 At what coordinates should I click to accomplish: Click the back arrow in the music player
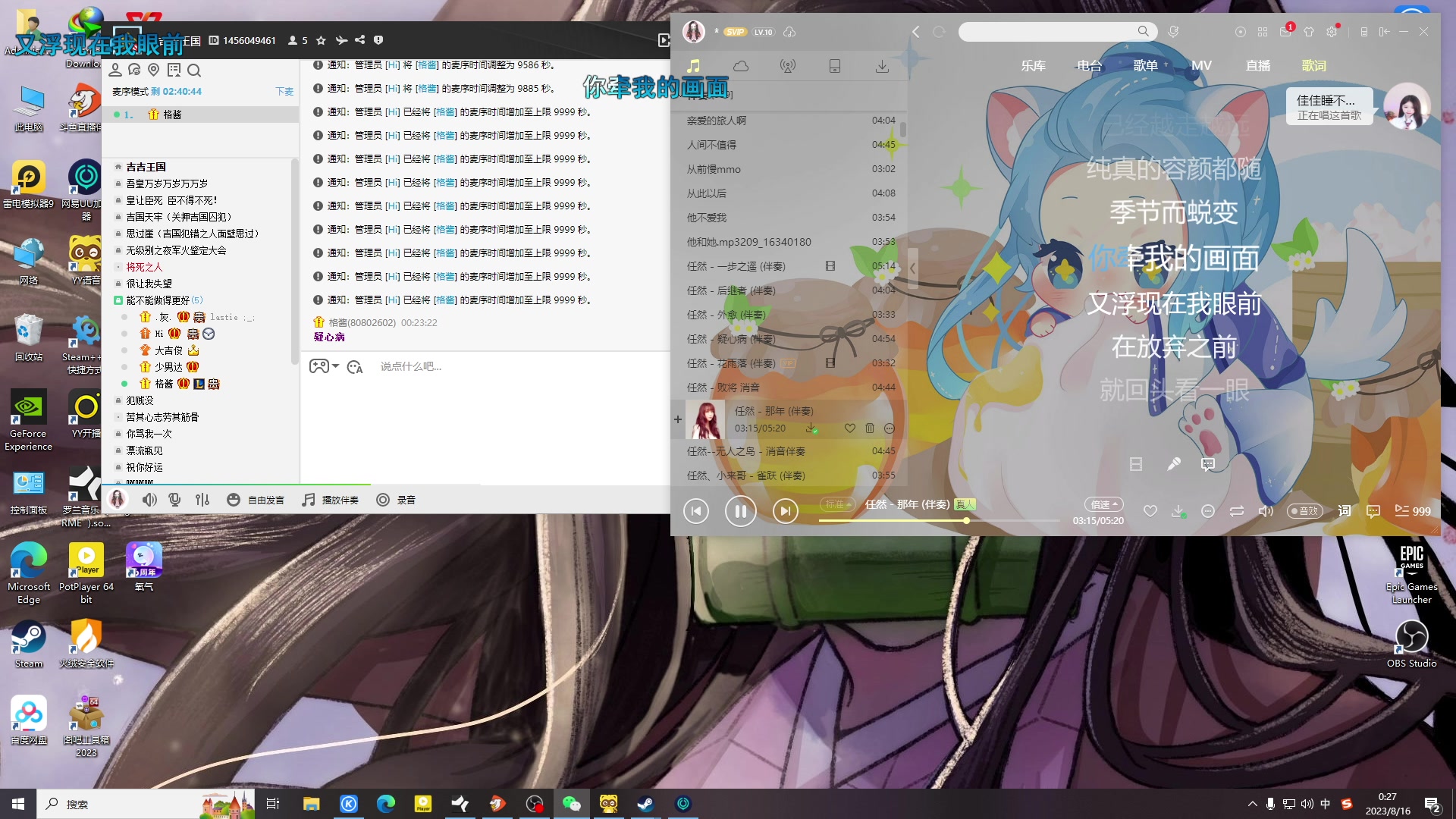click(915, 32)
